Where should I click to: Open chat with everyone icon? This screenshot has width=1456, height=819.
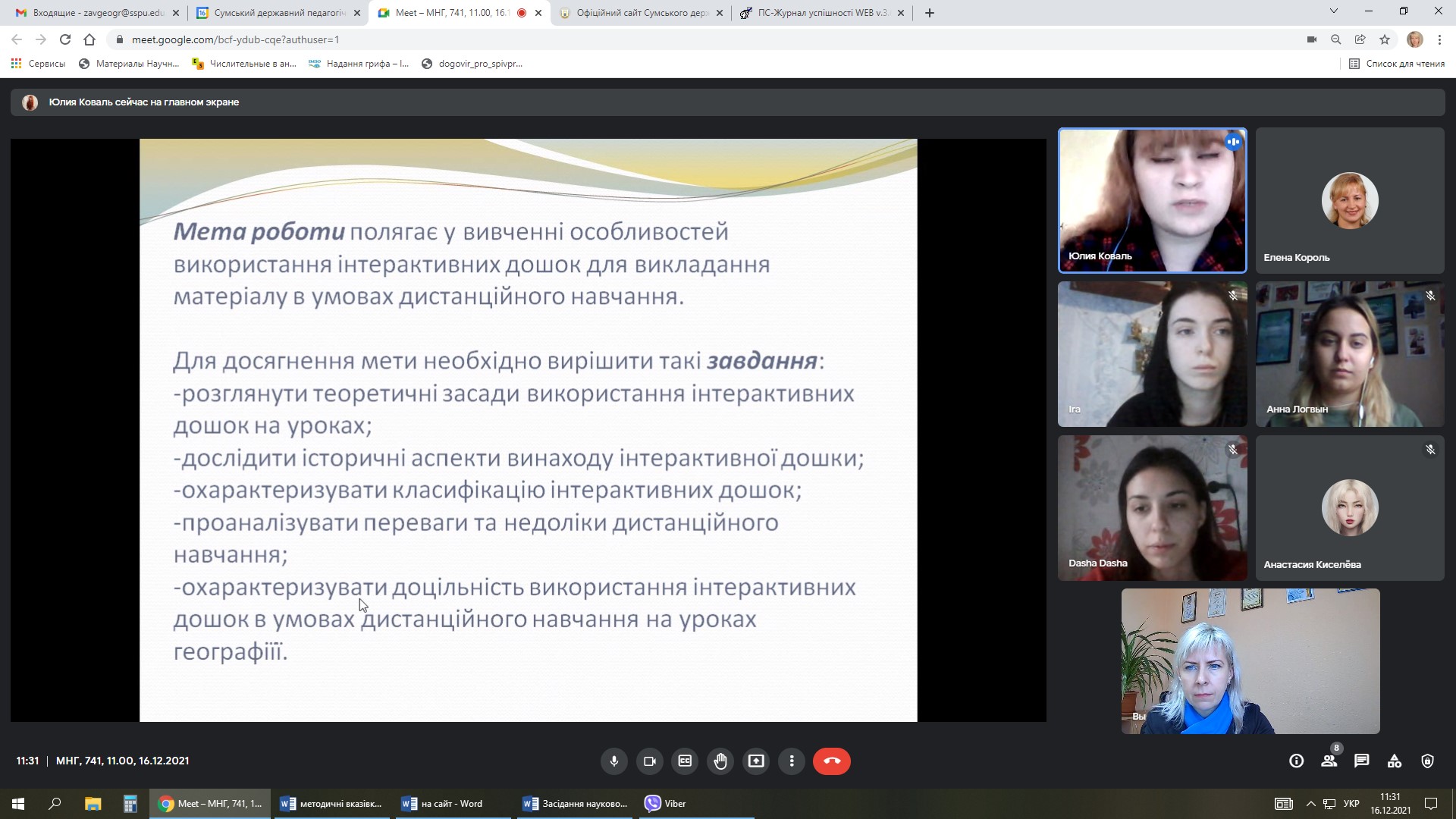point(1362,761)
